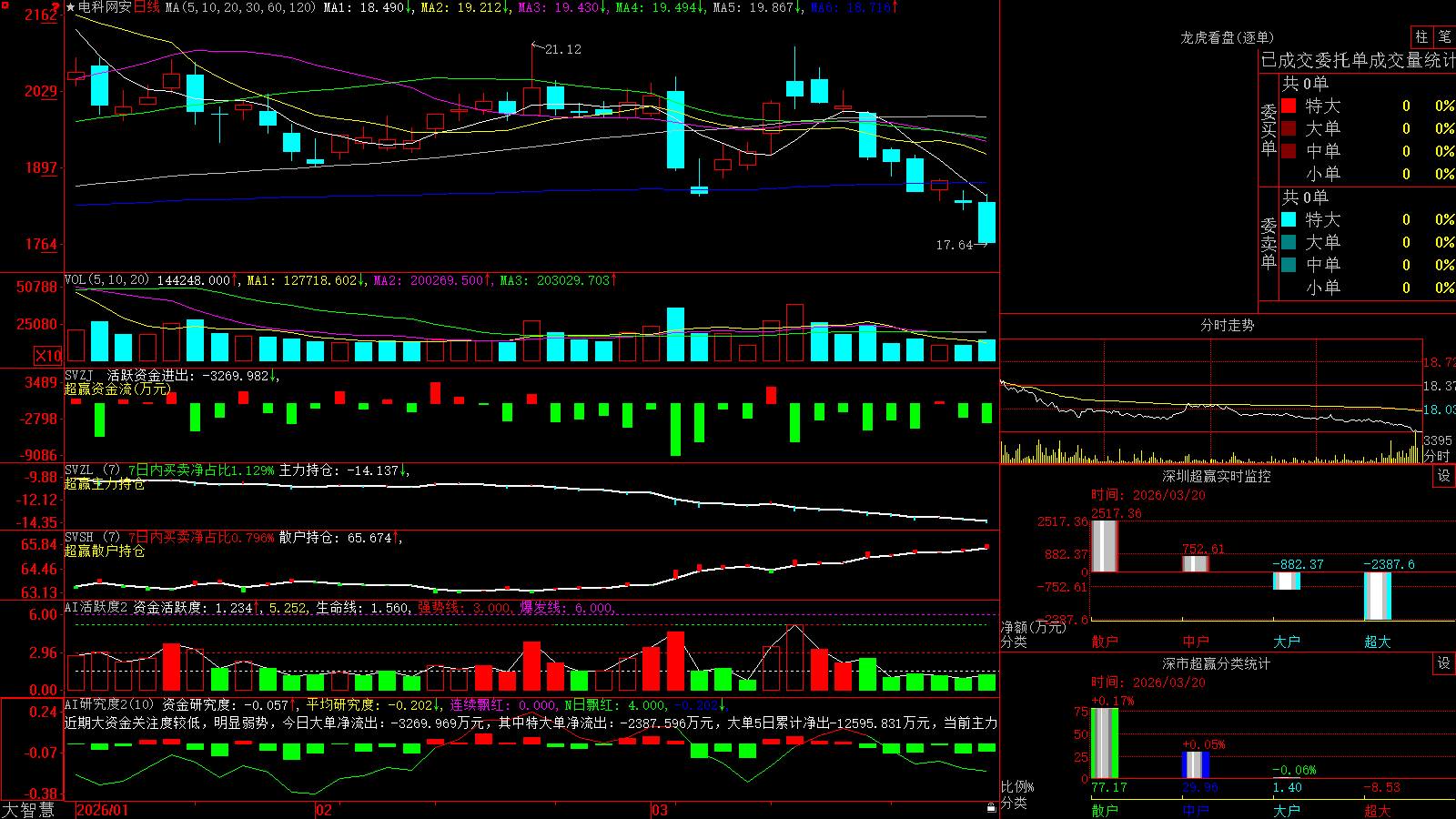Click the teal 大单 sell-order swatch
This screenshot has width=1456, height=819.
pyautogui.click(x=1289, y=242)
